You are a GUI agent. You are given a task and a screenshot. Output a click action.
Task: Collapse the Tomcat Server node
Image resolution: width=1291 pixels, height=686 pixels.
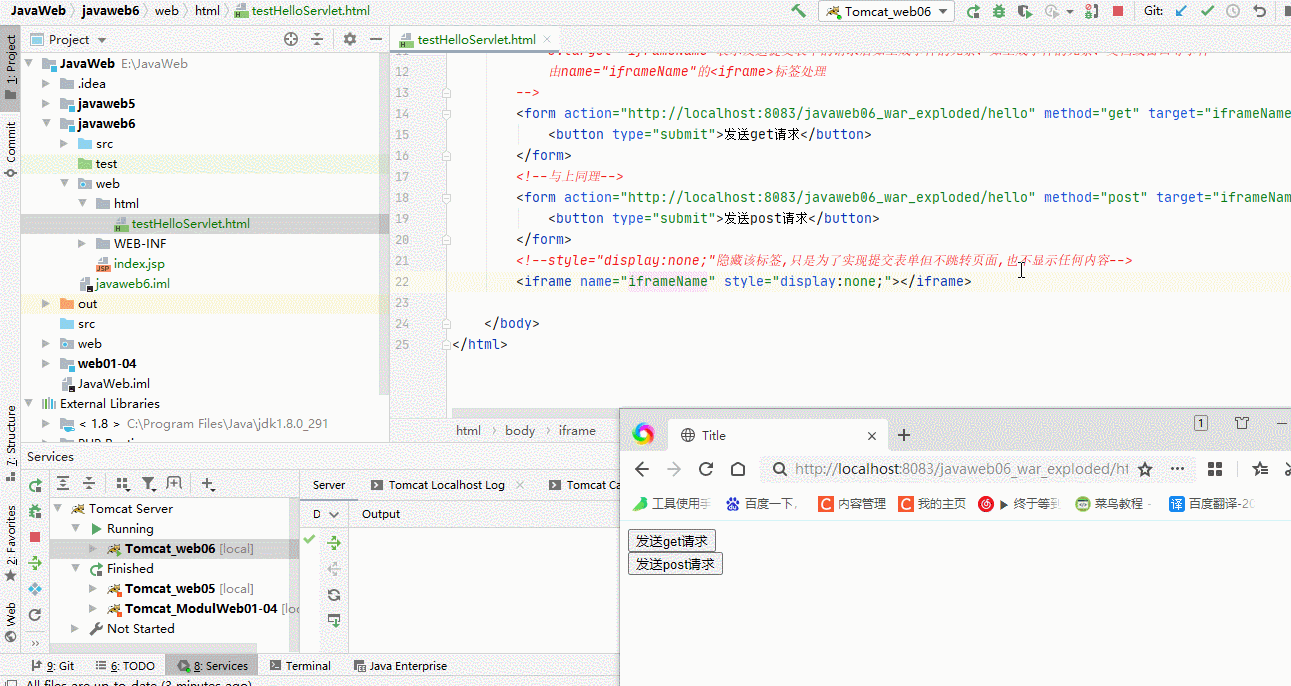[59, 509]
